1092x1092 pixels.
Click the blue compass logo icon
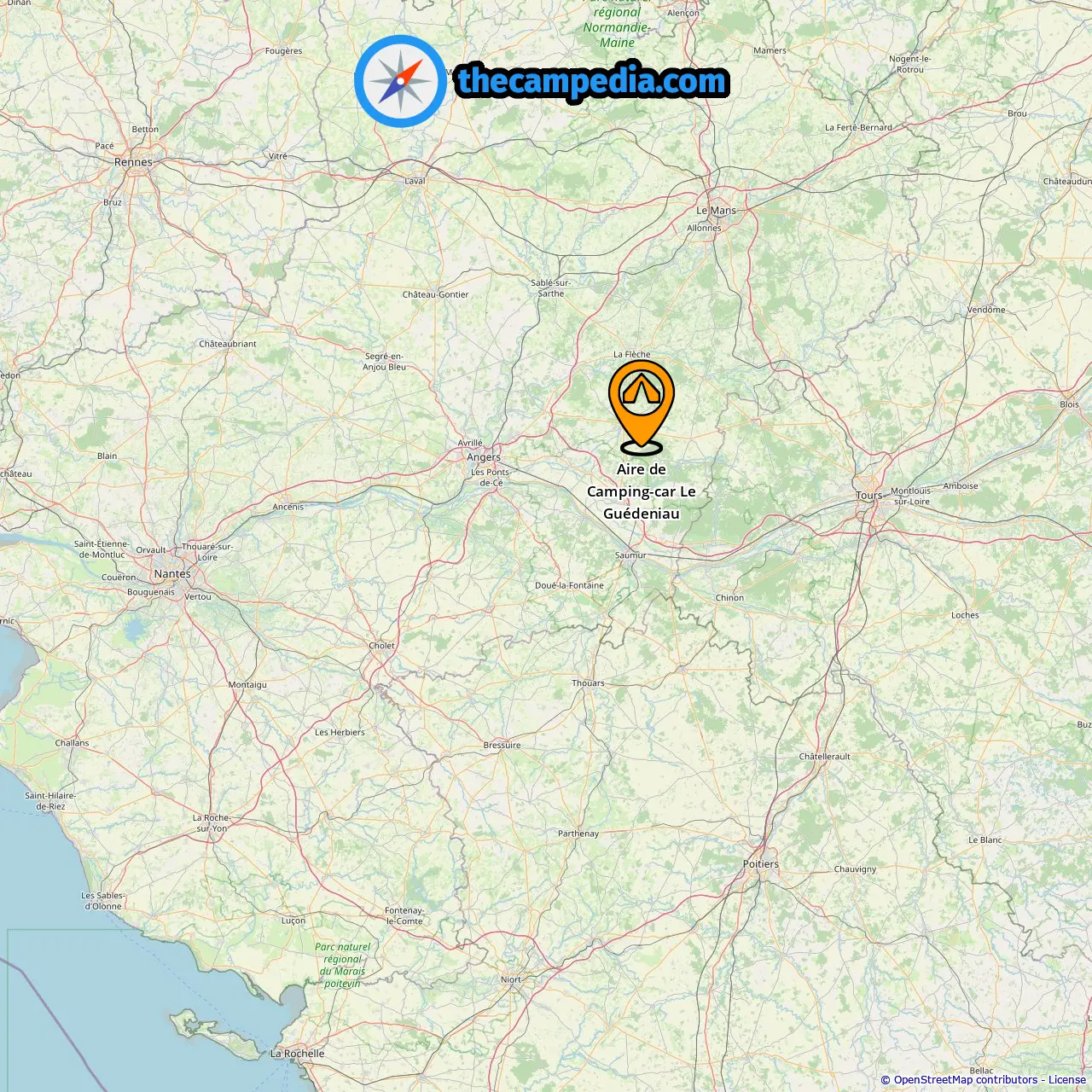(x=400, y=81)
